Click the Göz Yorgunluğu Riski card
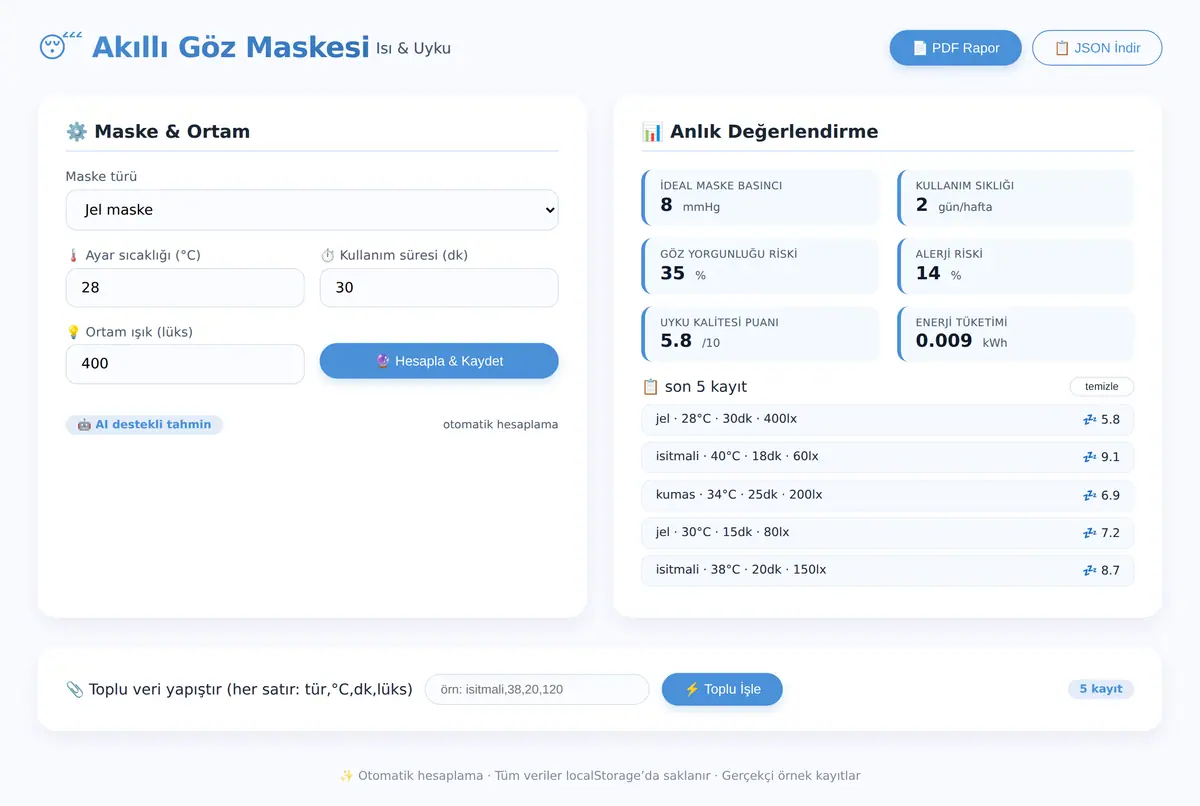Image resolution: width=1200 pixels, height=806 pixels. [760, 266]
